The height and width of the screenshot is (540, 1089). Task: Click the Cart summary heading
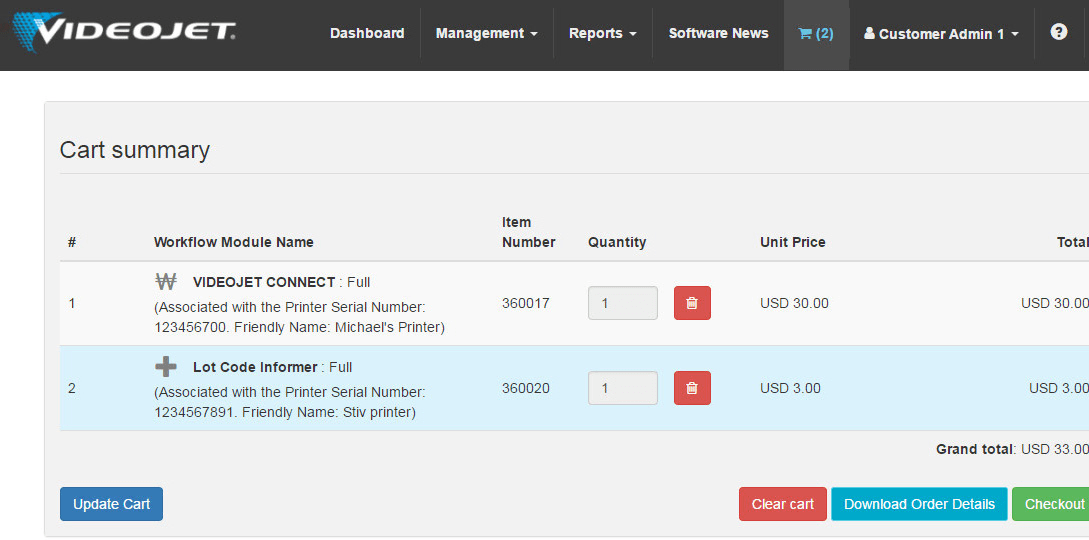[135, 150]
